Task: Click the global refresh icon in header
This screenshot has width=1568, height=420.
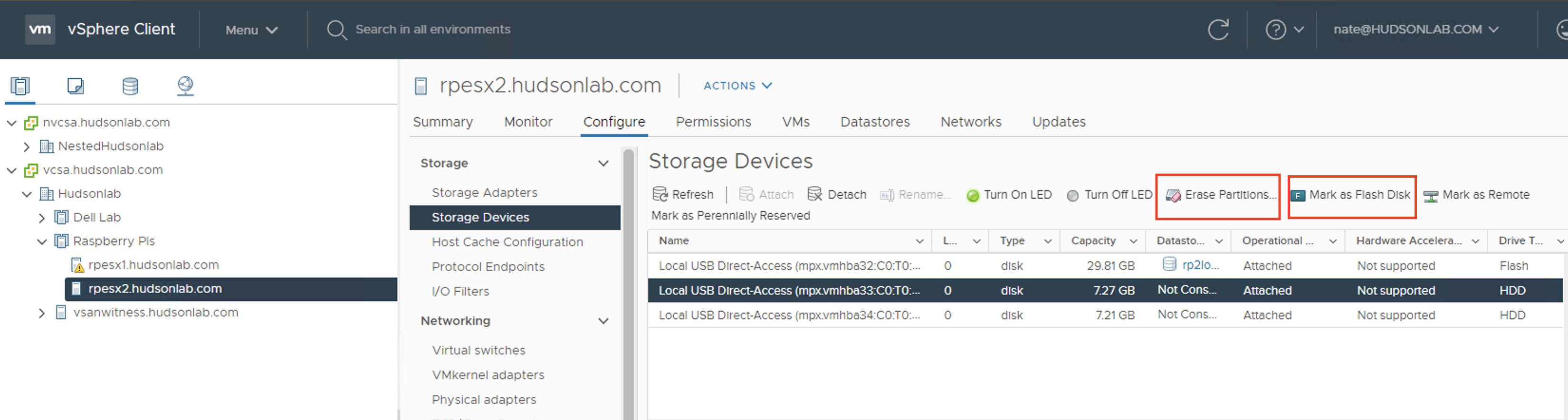Action: pyautogui.click(x=1218, y=29)
